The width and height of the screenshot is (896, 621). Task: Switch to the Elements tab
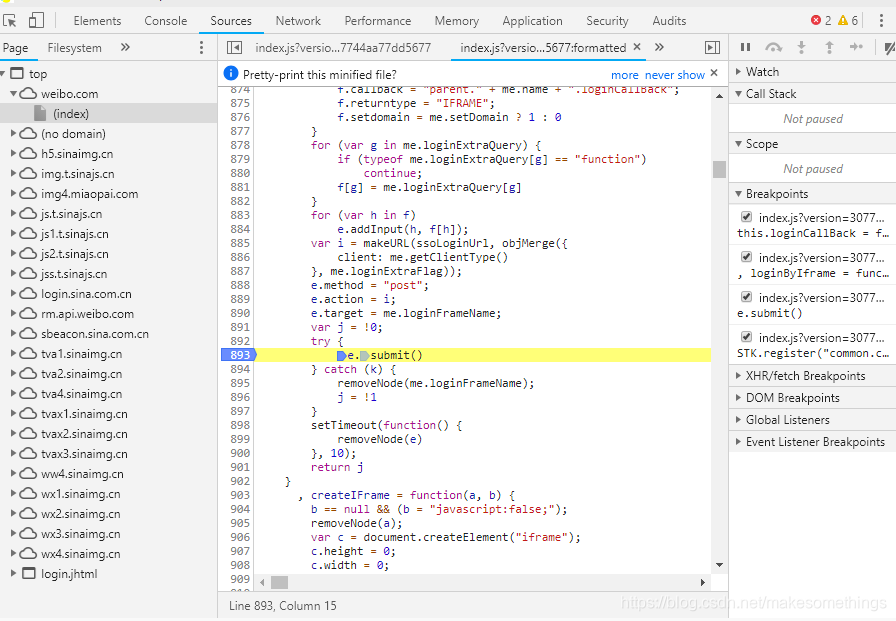point(97,21)
